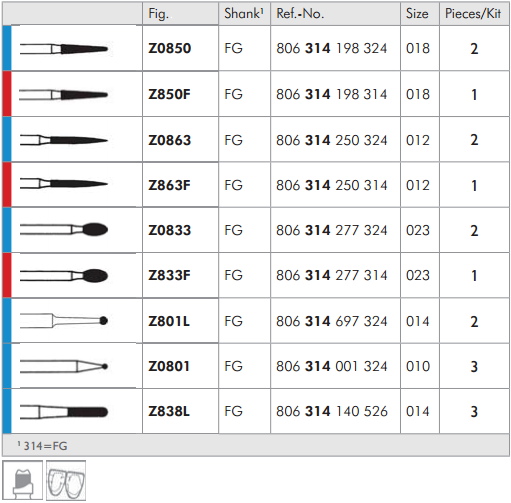
Task: Click the Z850F bur illustration
Action: pos(64,95)
